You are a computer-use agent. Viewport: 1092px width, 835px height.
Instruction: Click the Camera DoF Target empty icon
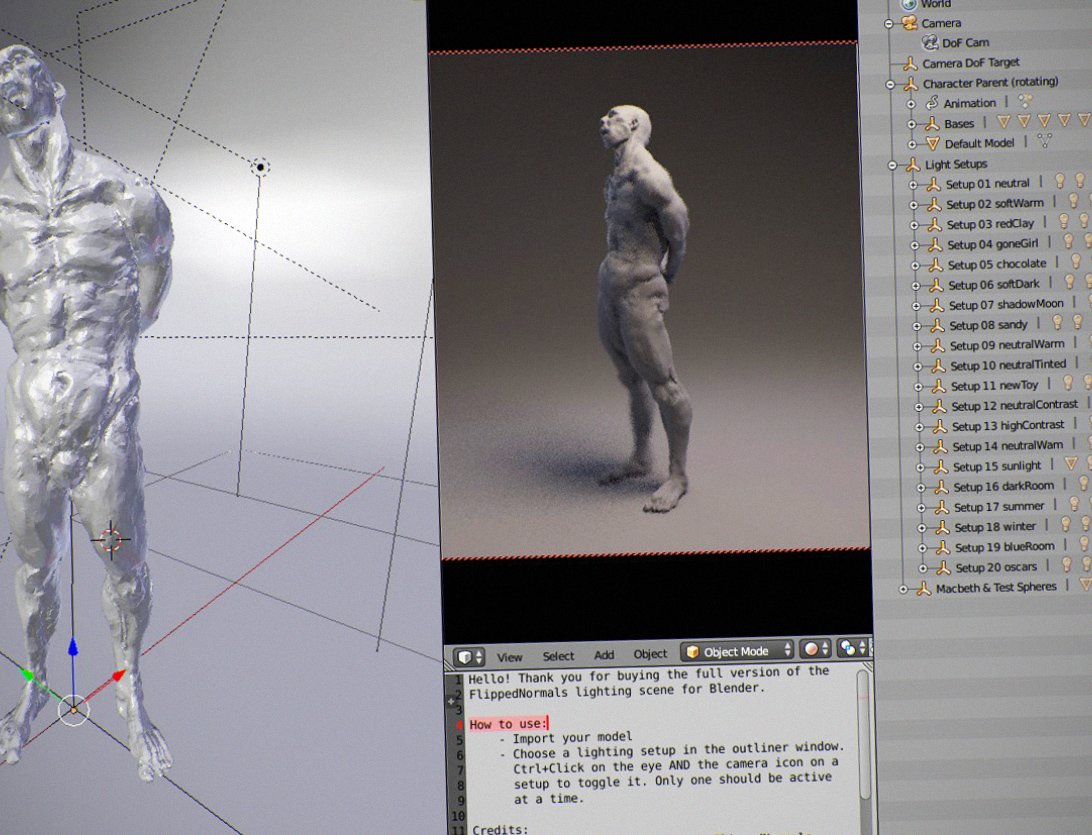[910, 63]
